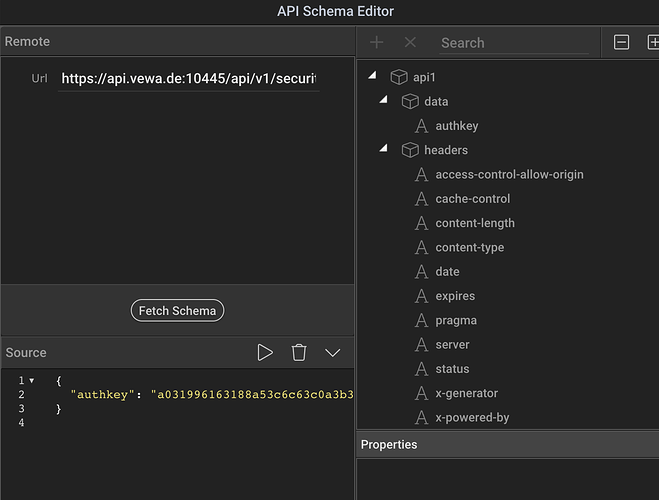Select x-generator in the tree
659x500 pixels.
point(467,393)
